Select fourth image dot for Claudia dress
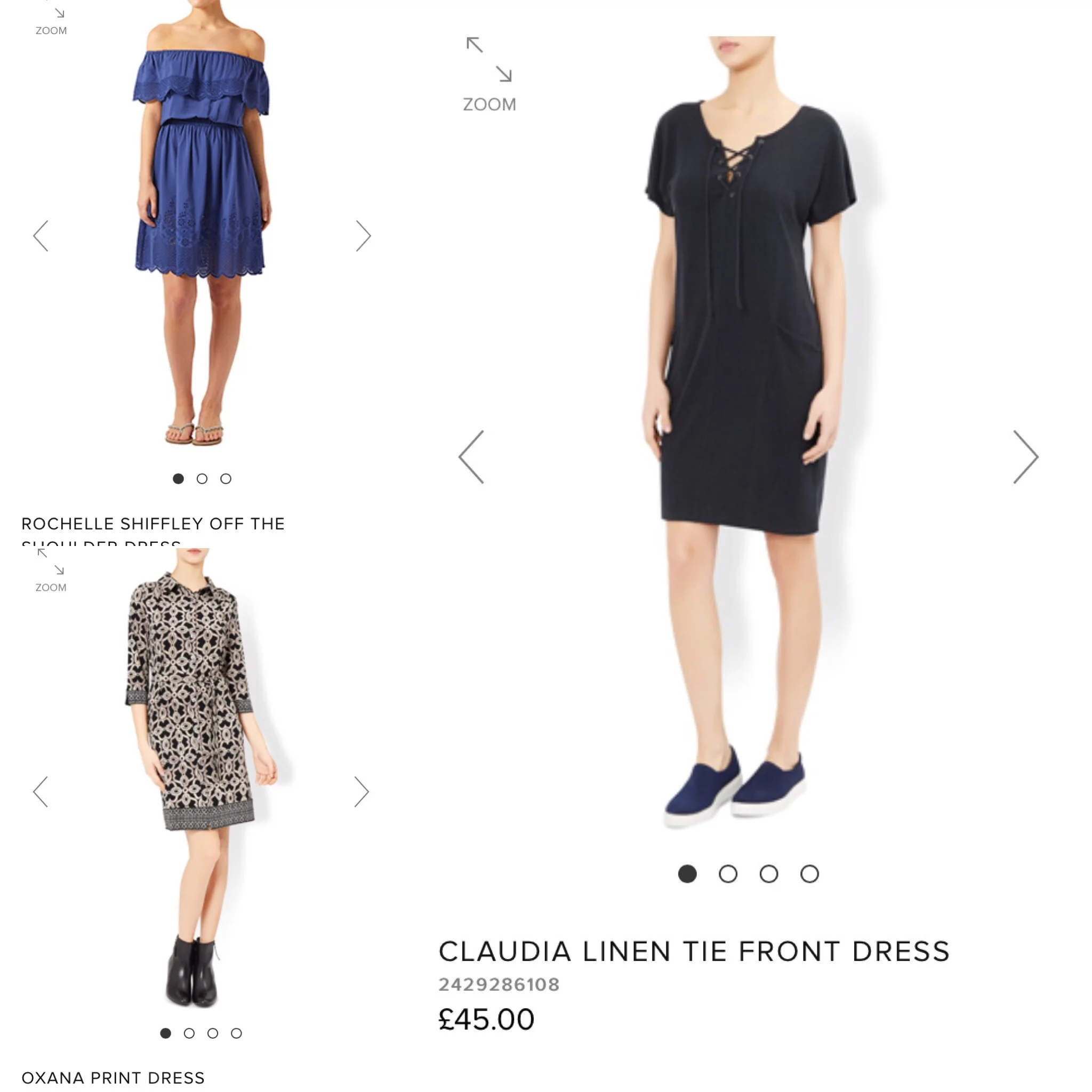This screenshot has width=1092, height=1092. click(809, 874)
